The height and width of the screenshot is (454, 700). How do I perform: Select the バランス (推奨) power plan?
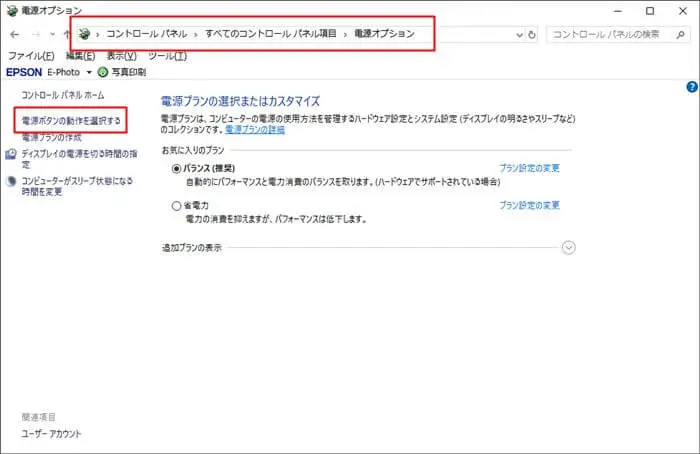(177, 169)
